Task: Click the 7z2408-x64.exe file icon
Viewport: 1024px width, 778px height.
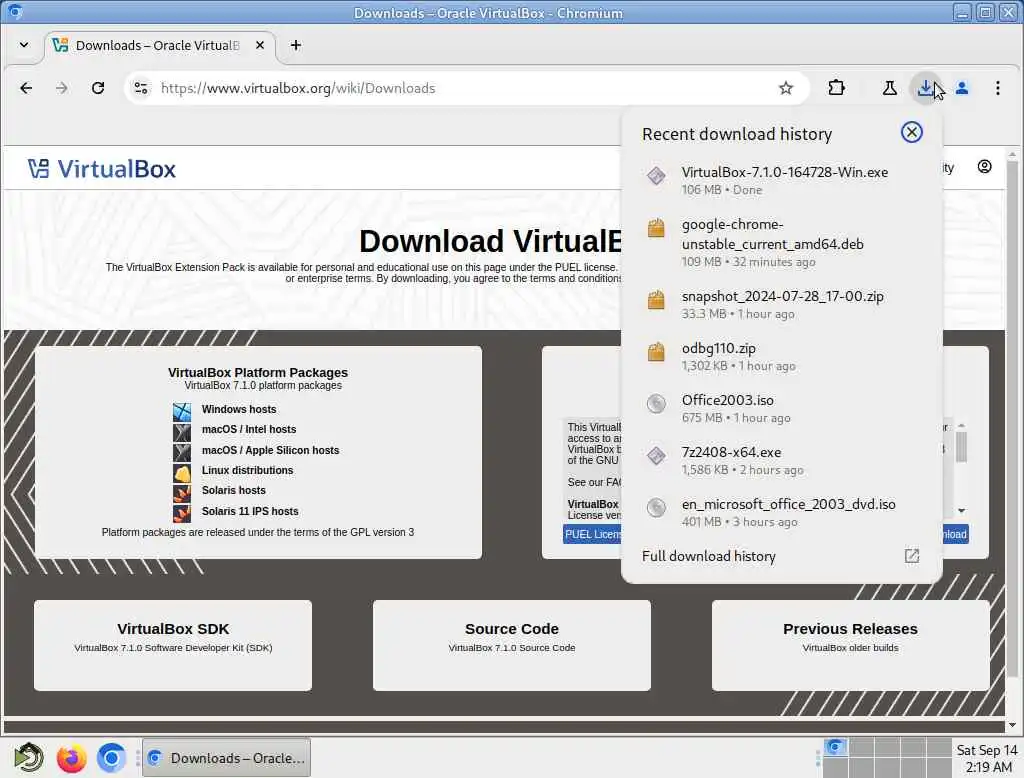Action: click(656, 456)
